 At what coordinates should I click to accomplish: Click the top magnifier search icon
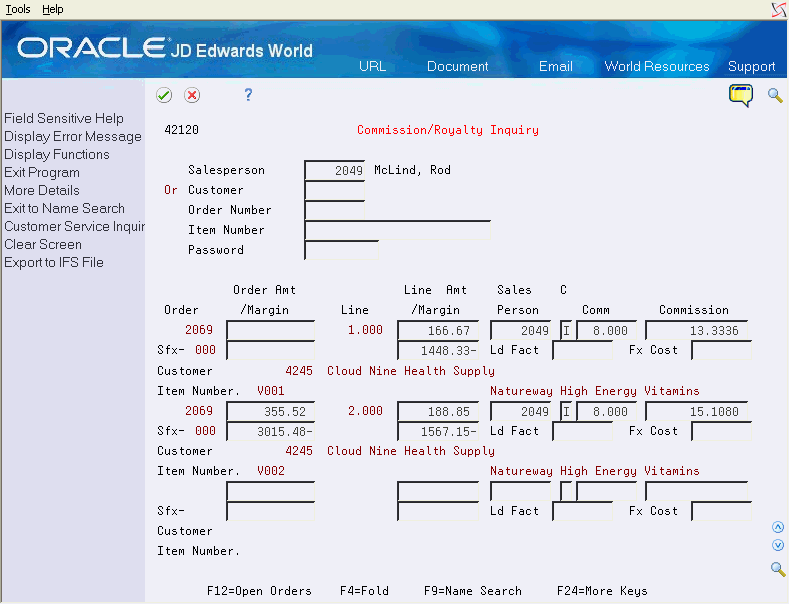[775, 95]
